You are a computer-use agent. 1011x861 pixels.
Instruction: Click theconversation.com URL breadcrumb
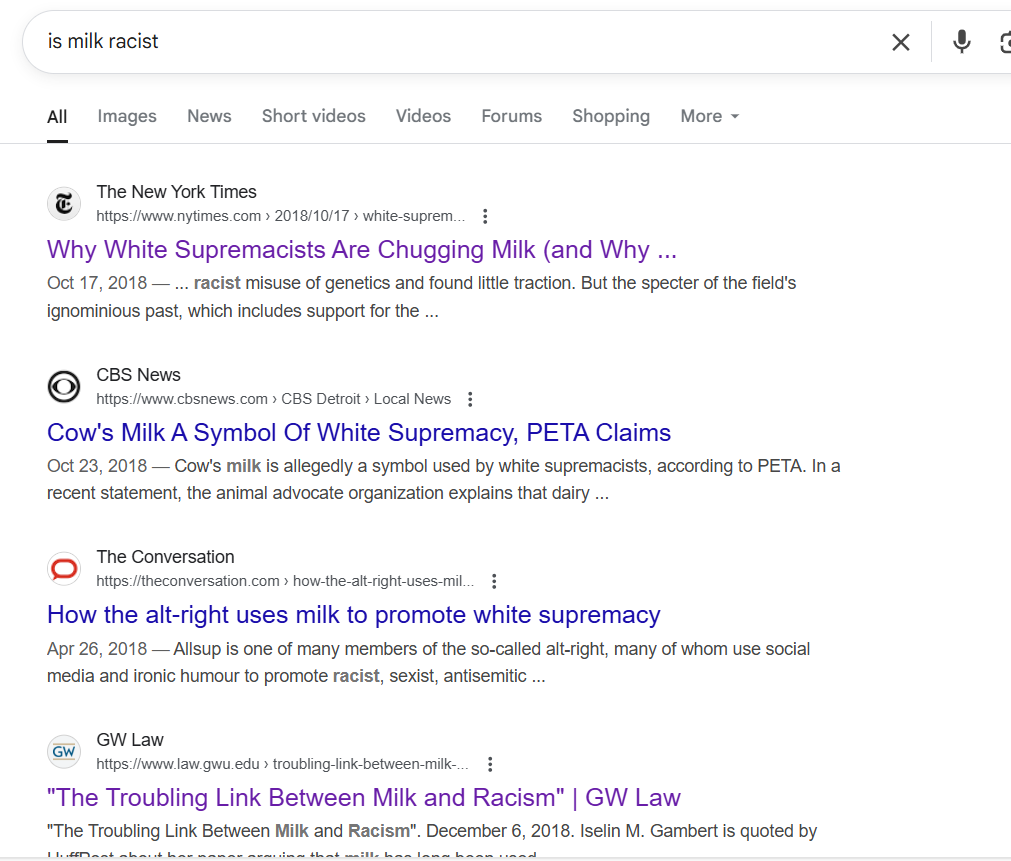(285, 581)
